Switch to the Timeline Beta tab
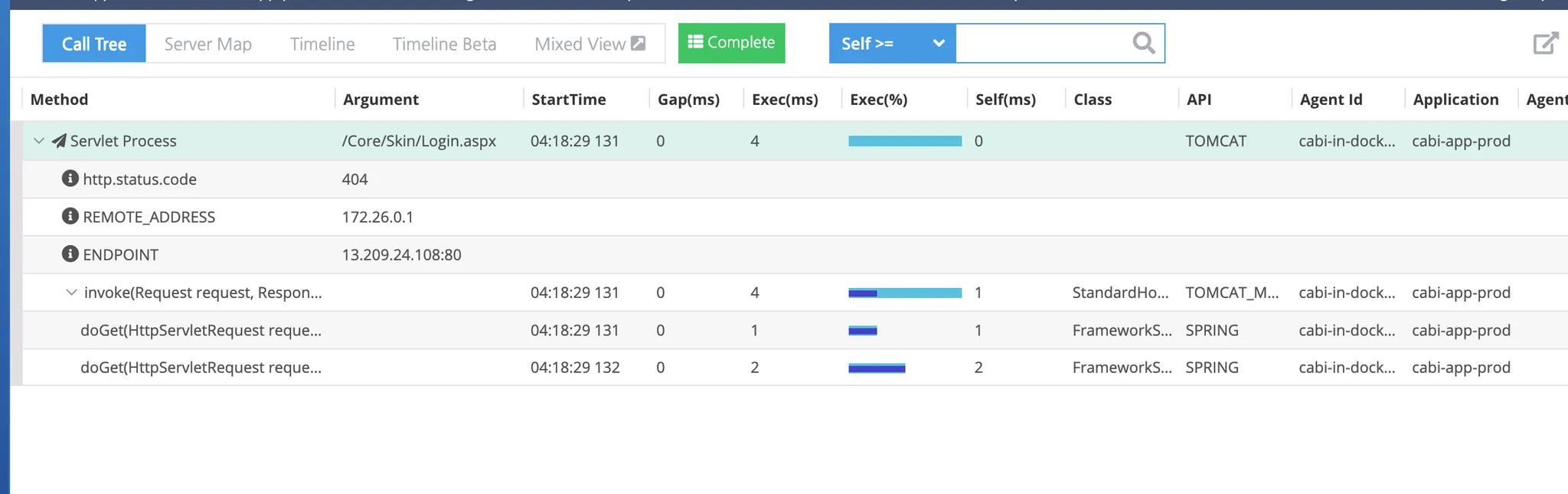This screenshot has height=494, width=1568. point(444,44)
